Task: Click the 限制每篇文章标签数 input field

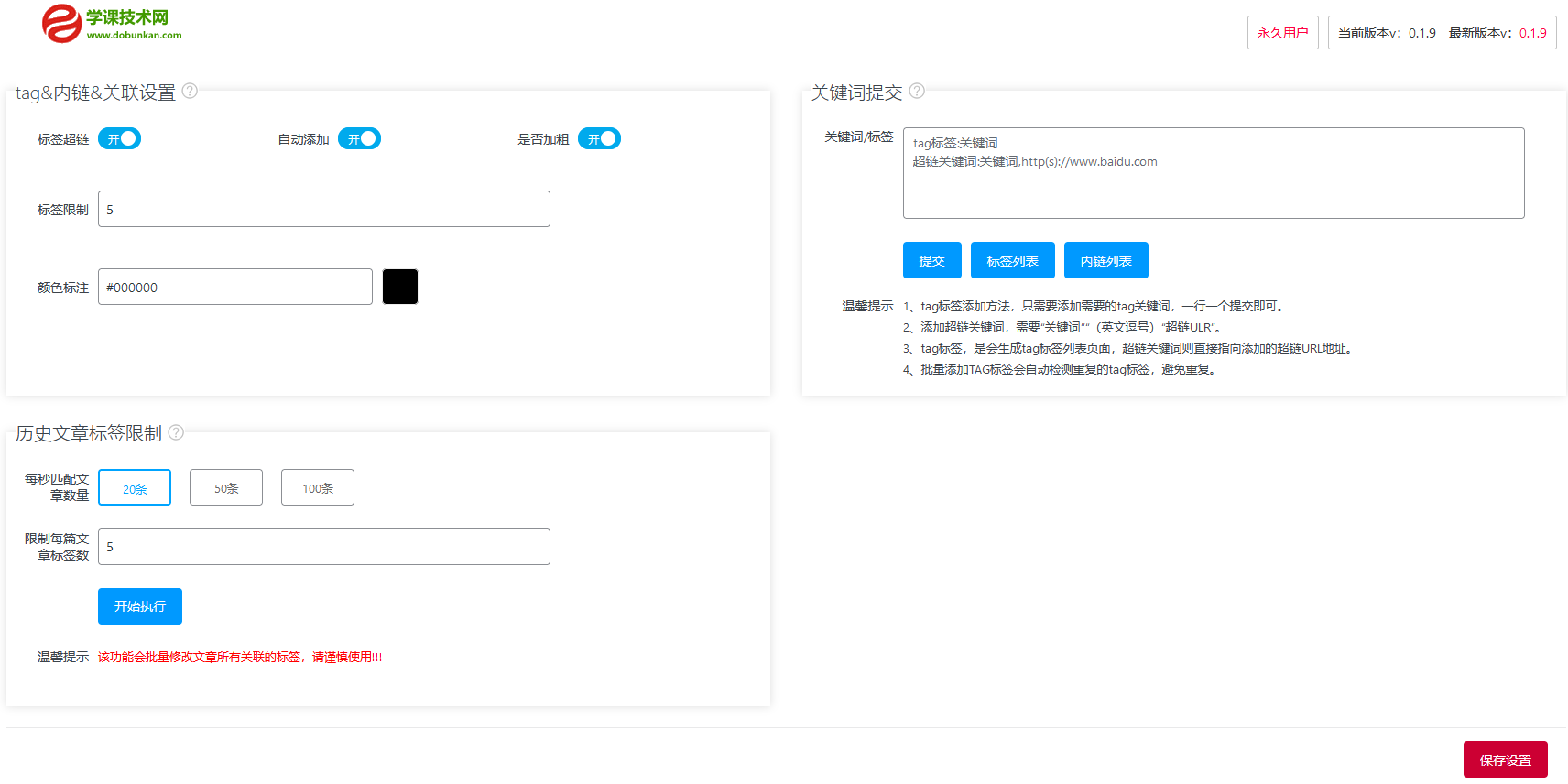Action: [x=324, y=548]
